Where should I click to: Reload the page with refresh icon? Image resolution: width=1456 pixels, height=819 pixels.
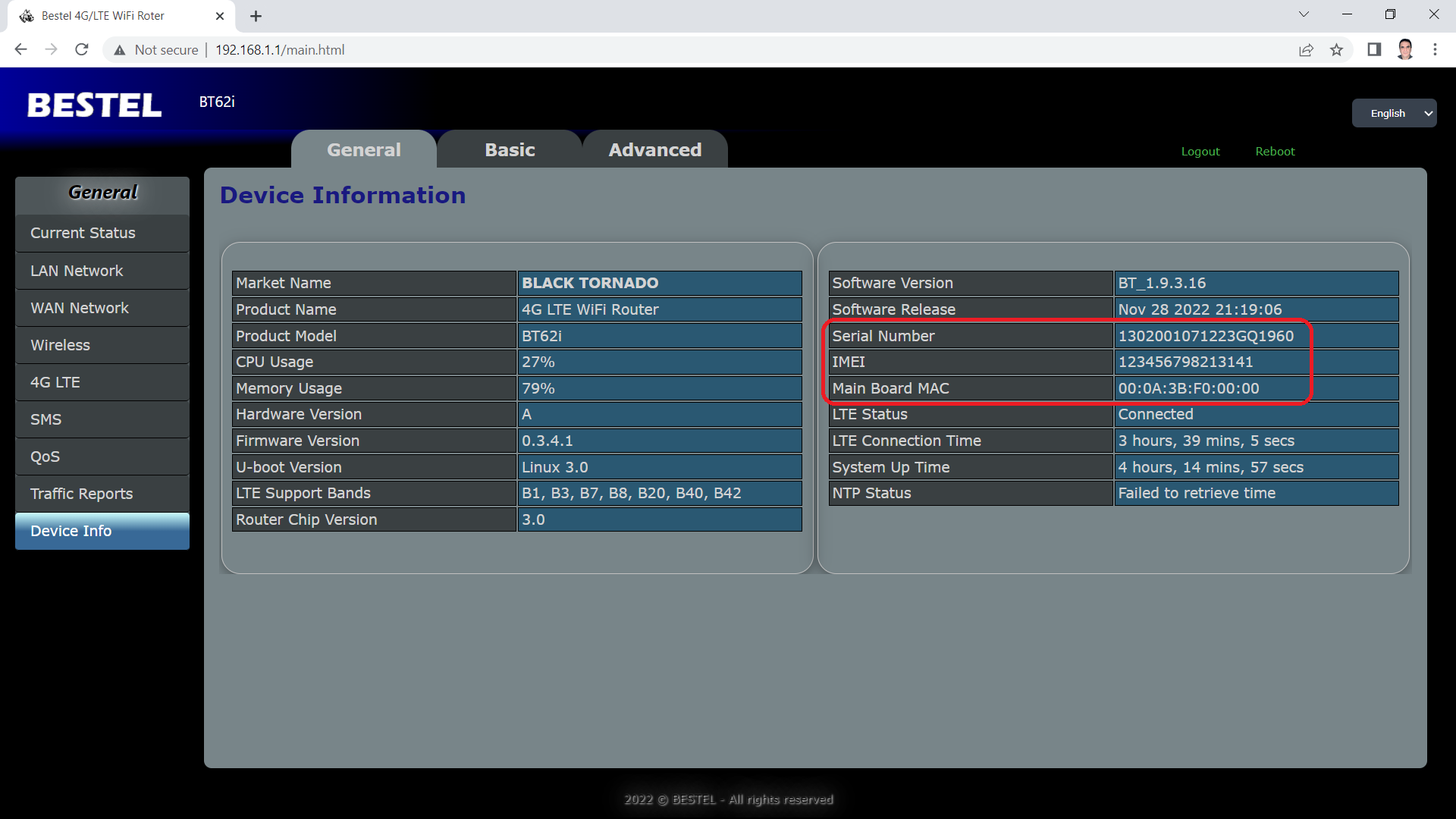(82, 49)
